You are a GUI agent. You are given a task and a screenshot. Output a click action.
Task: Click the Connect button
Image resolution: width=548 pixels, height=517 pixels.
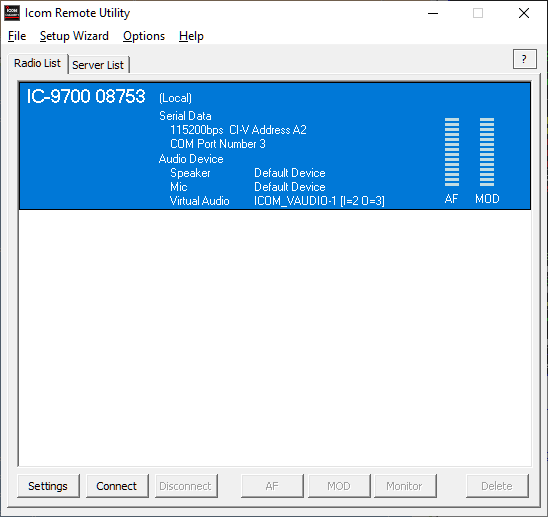[117, 486]
